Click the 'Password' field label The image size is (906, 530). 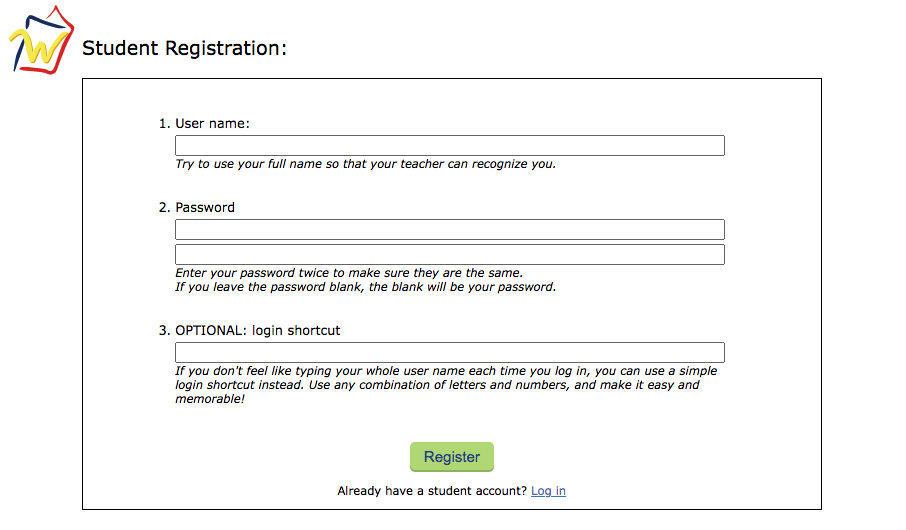click(x=205, y=208)
